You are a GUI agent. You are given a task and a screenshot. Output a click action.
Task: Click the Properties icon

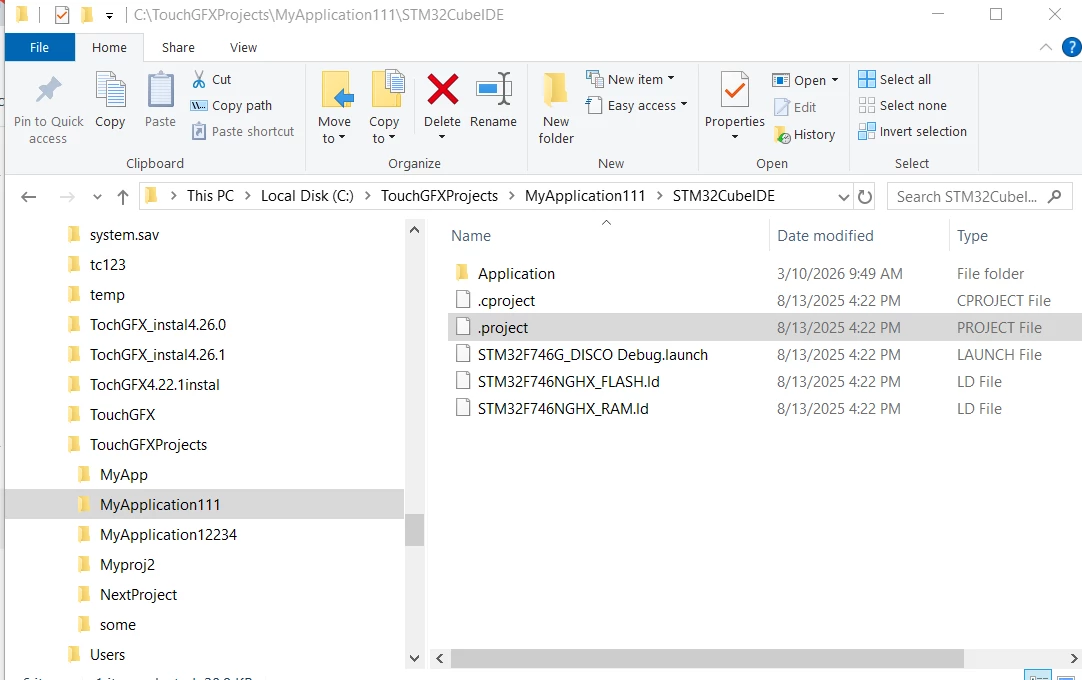(x=735, y=90)
